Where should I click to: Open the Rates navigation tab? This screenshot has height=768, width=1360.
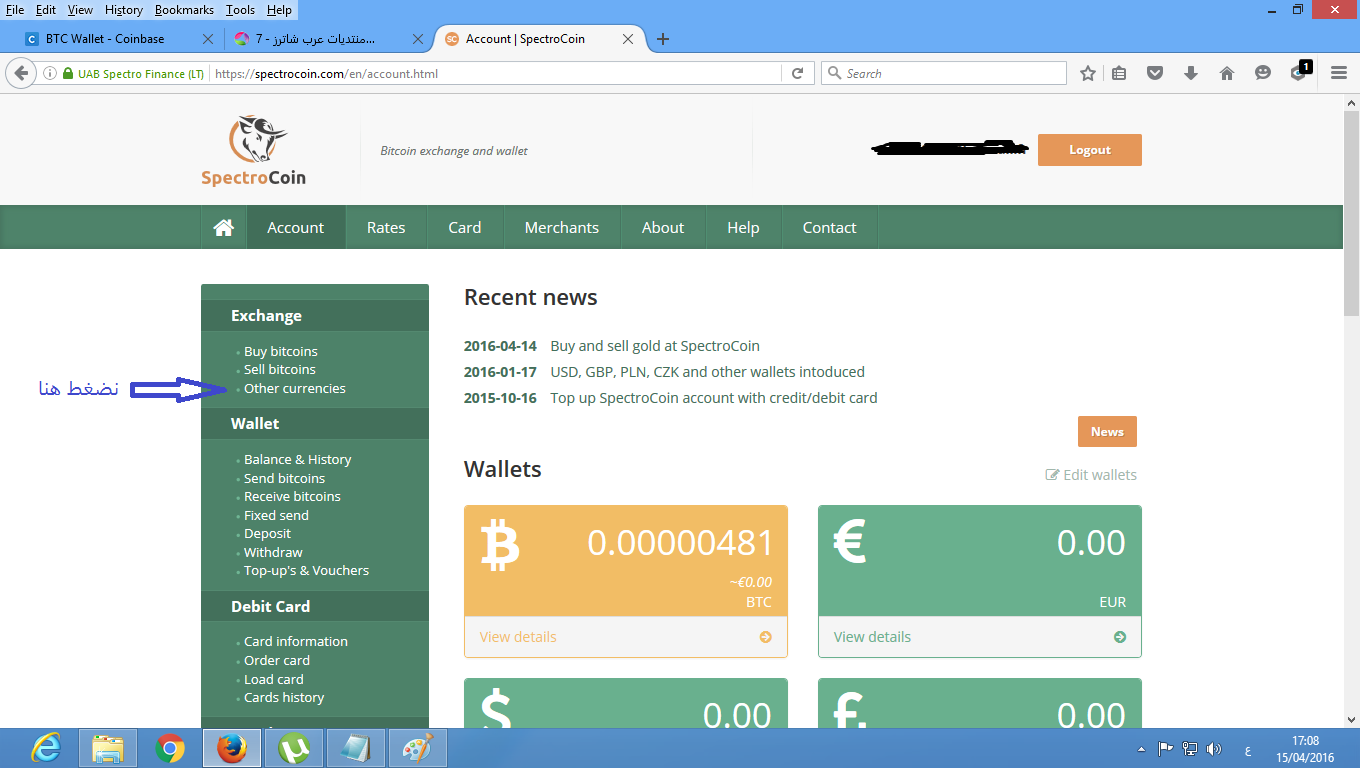coord(386,228)
